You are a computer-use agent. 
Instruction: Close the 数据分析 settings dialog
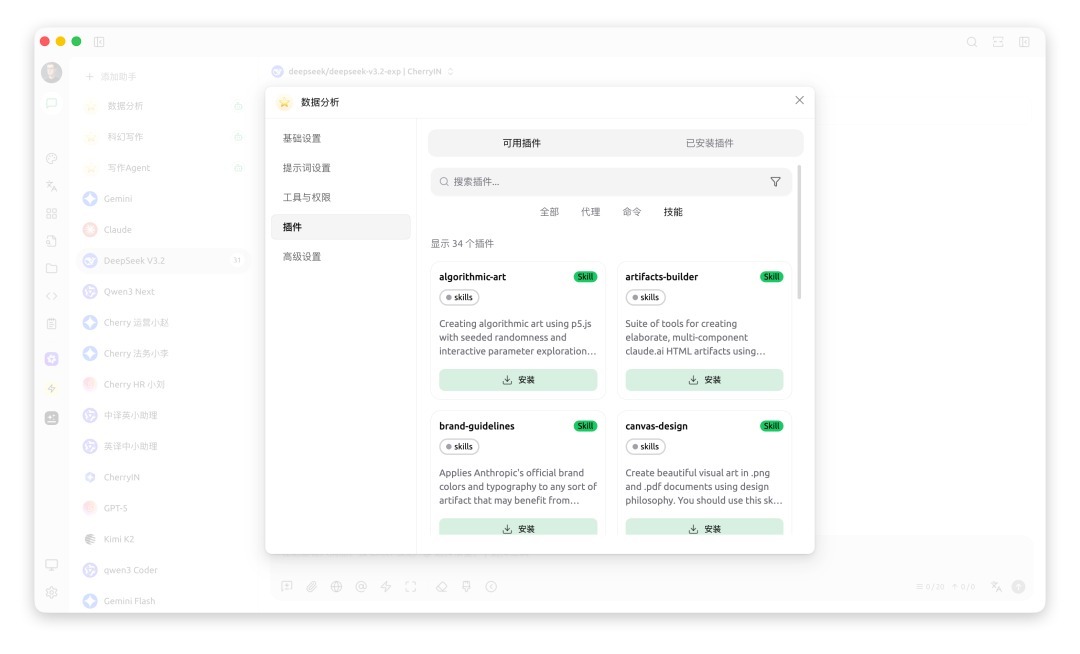click(800, 100)
